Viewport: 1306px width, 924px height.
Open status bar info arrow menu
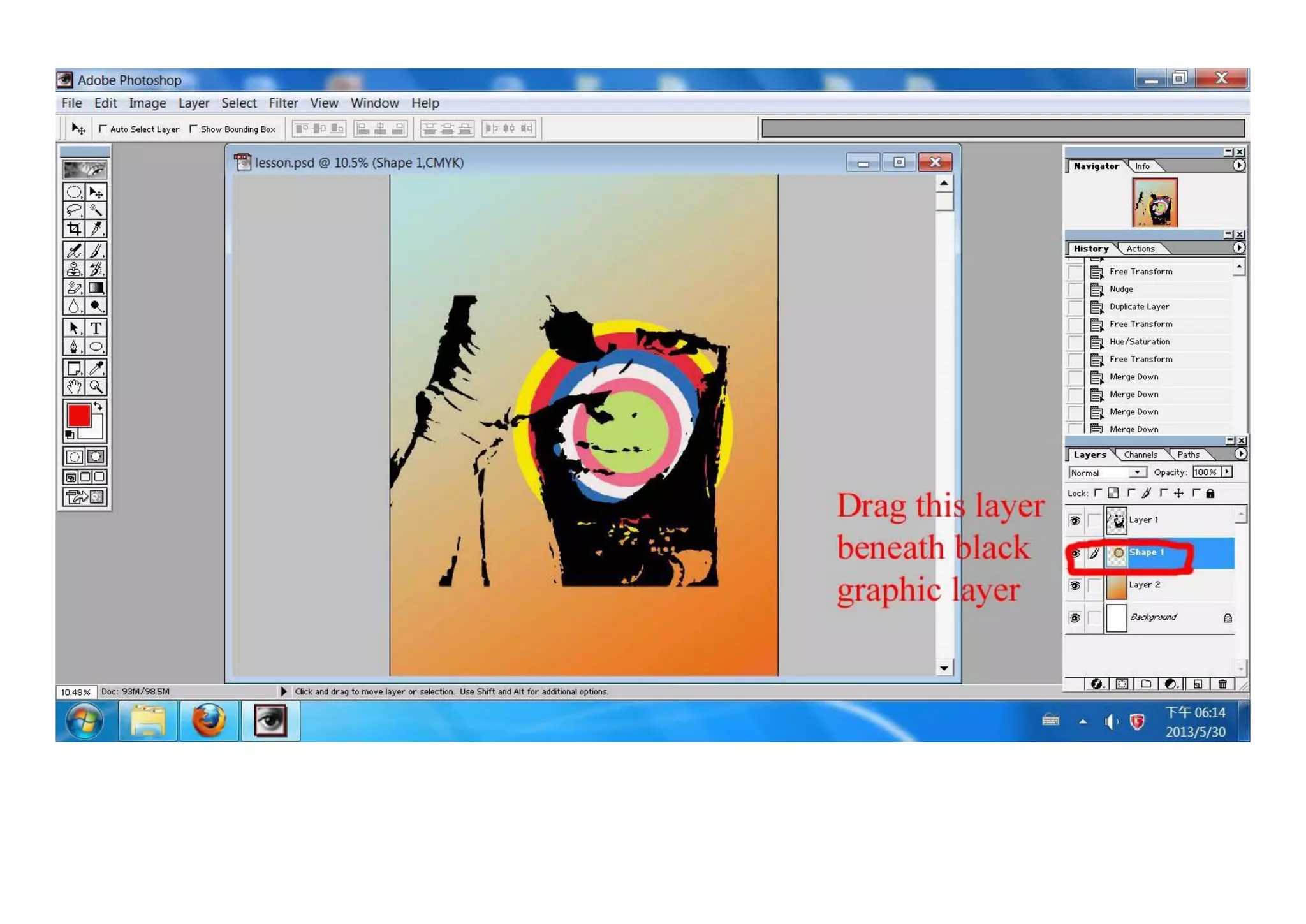pos(284,691)
